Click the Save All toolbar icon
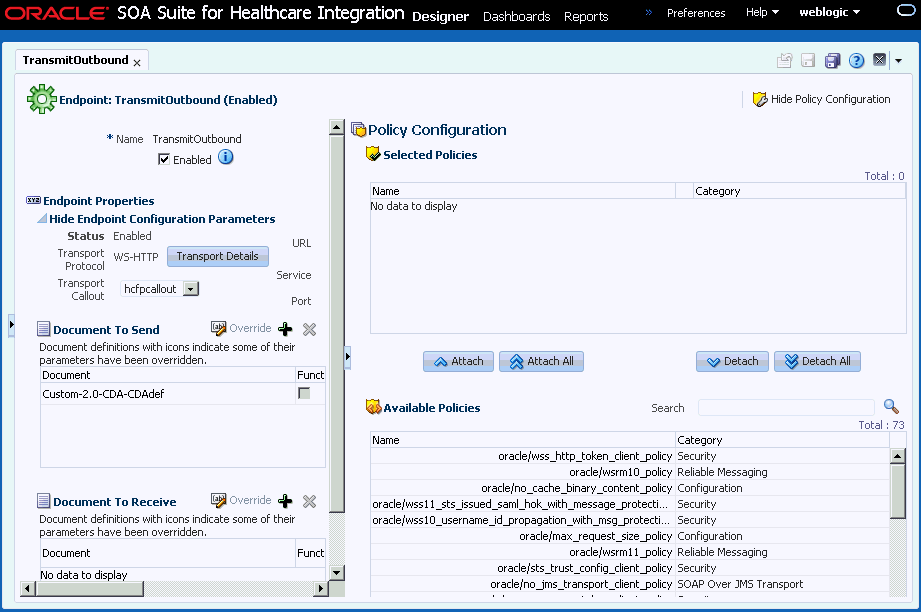 pyautogui.click(x=832, y=60)
